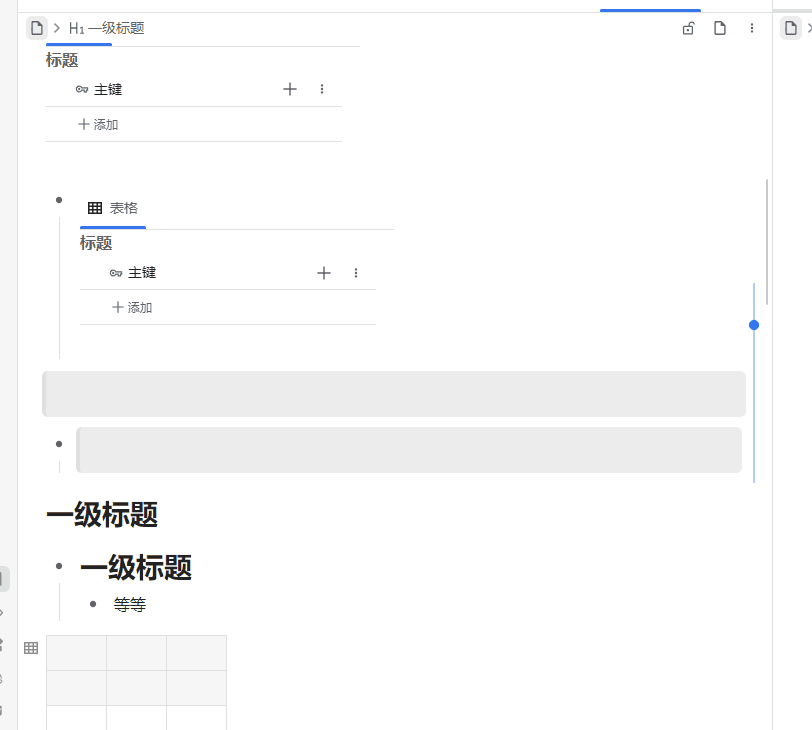Open the more options menu for the 主键 column

click(x=322, y=89)
